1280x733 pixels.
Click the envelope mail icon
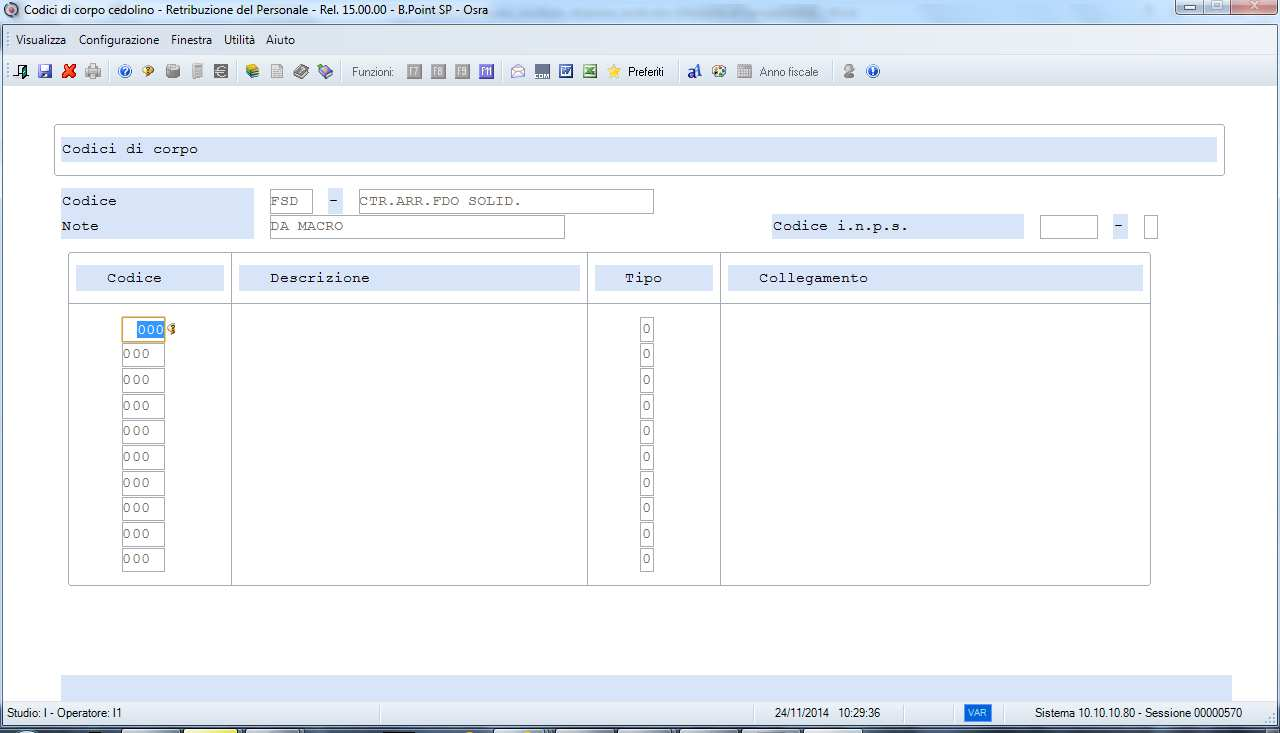click(x=518, y=72)
